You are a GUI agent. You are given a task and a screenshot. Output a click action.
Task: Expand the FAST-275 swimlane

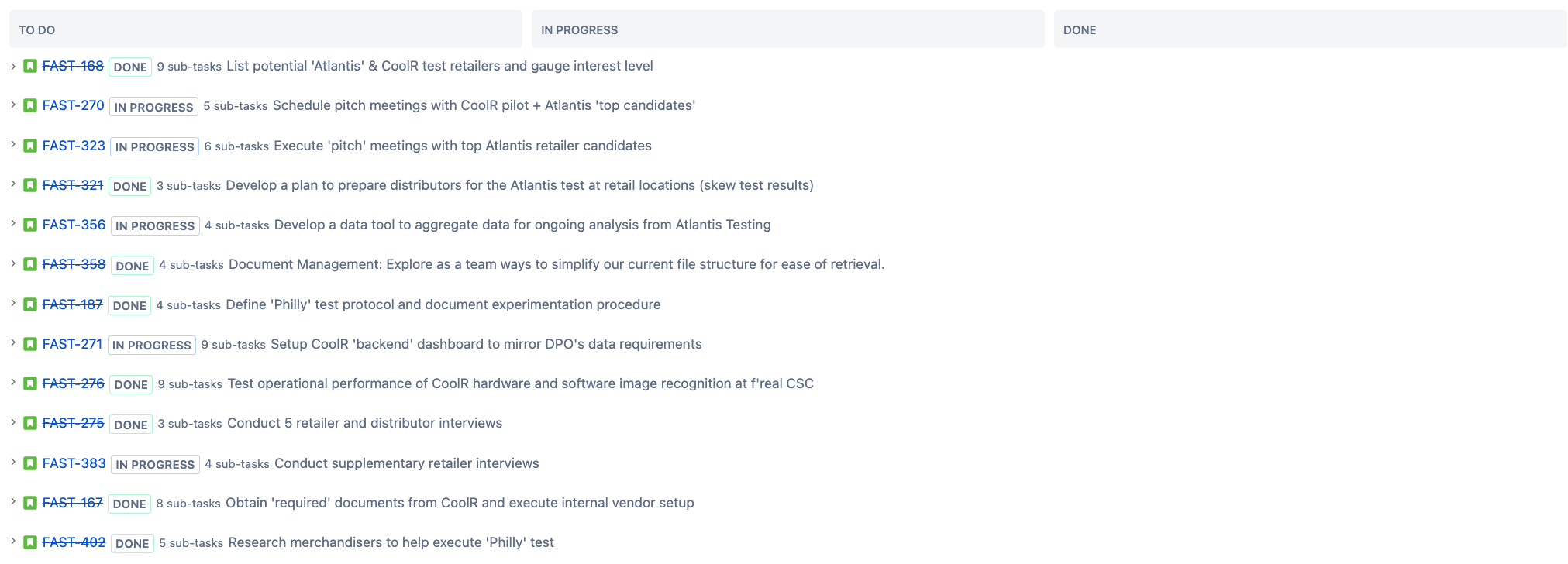(x=13, y=422)
